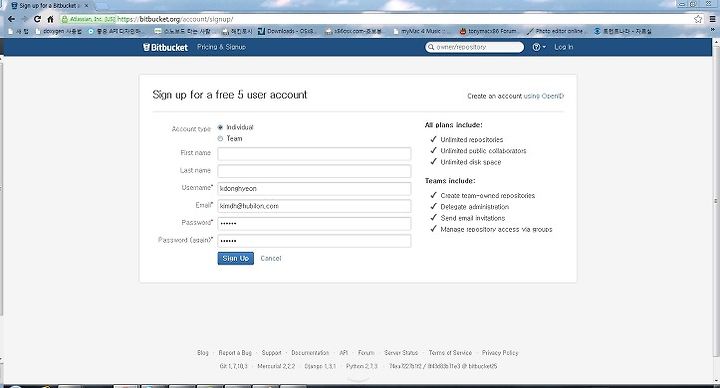Open the x86osx.com bookmark

pyautogui.click(x=354, y=31)
